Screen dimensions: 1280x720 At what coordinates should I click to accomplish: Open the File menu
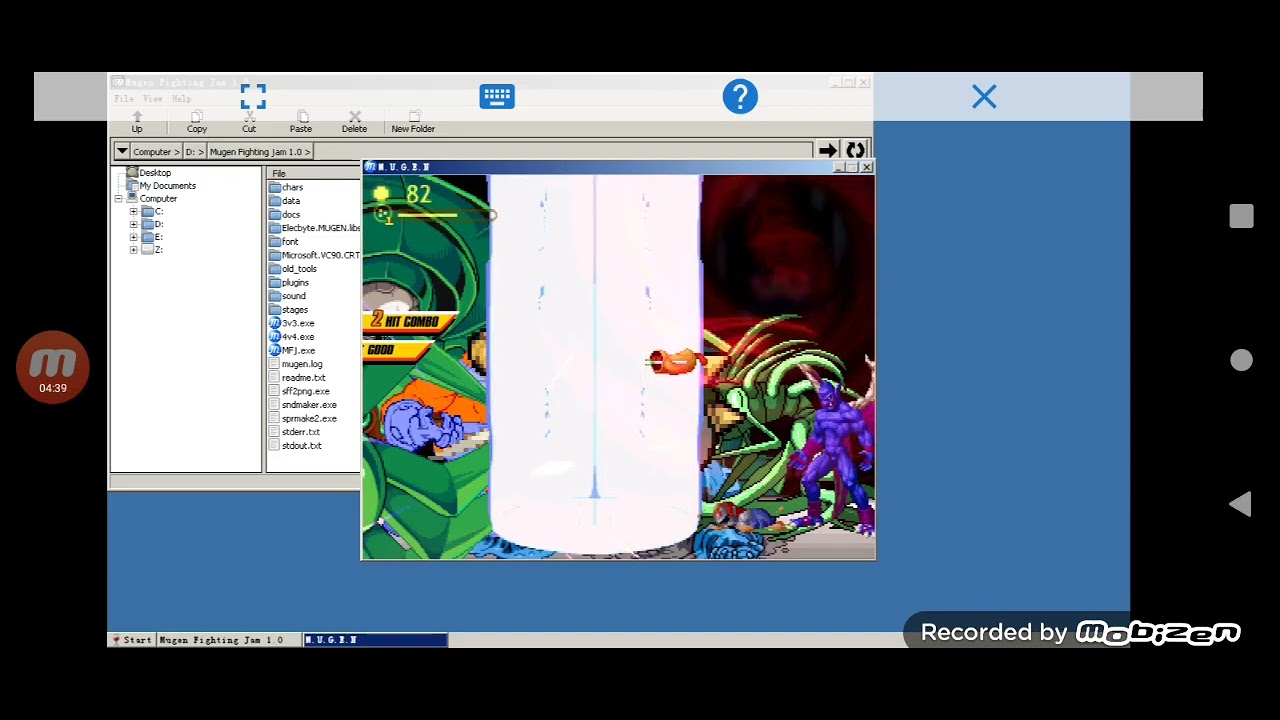tap(124, 99)
